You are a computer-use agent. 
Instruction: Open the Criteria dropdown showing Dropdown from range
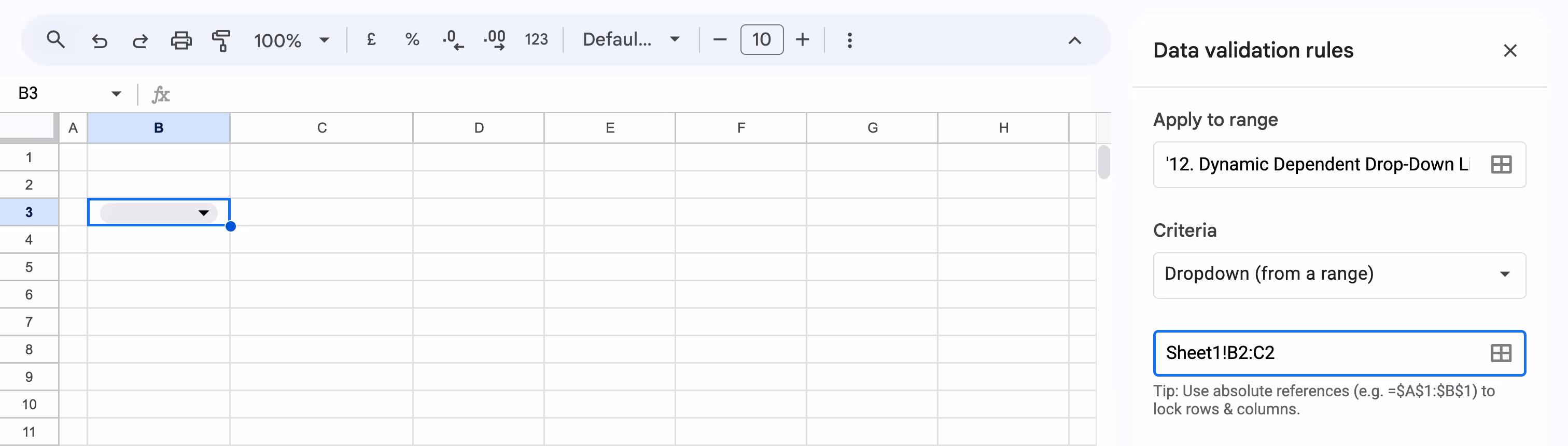coord(1338,275)
